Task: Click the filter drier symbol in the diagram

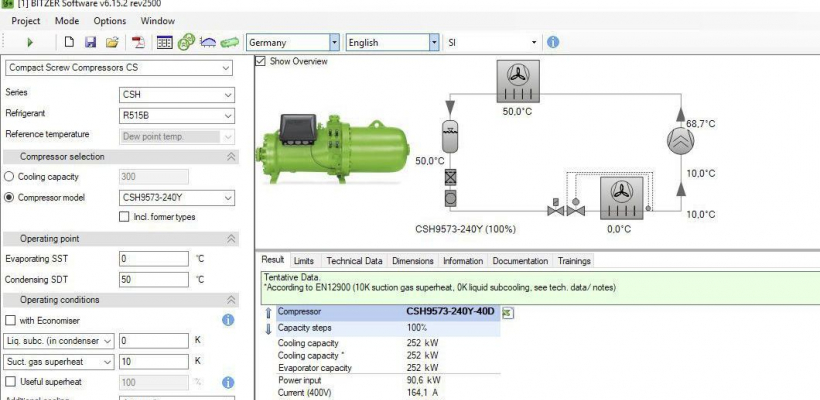Action: [x=450, y=178]
